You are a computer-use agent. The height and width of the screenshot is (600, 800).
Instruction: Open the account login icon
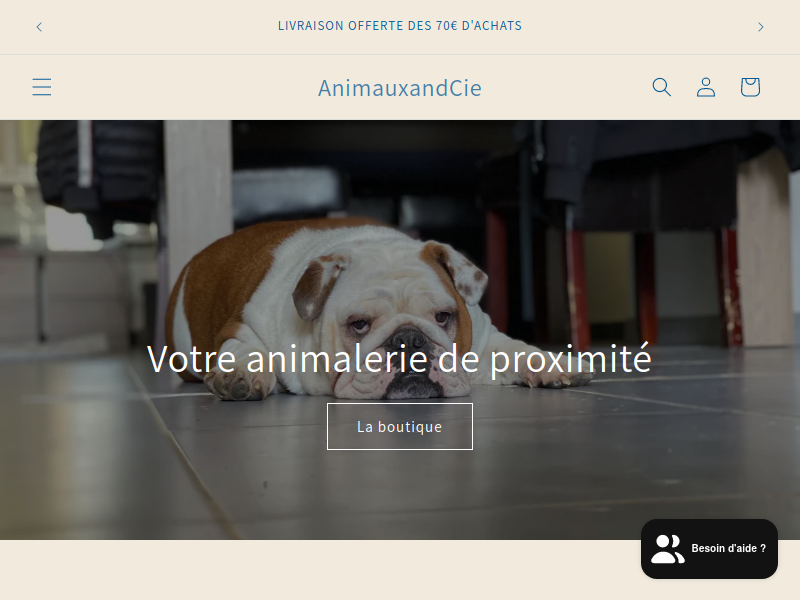point(706,87)
